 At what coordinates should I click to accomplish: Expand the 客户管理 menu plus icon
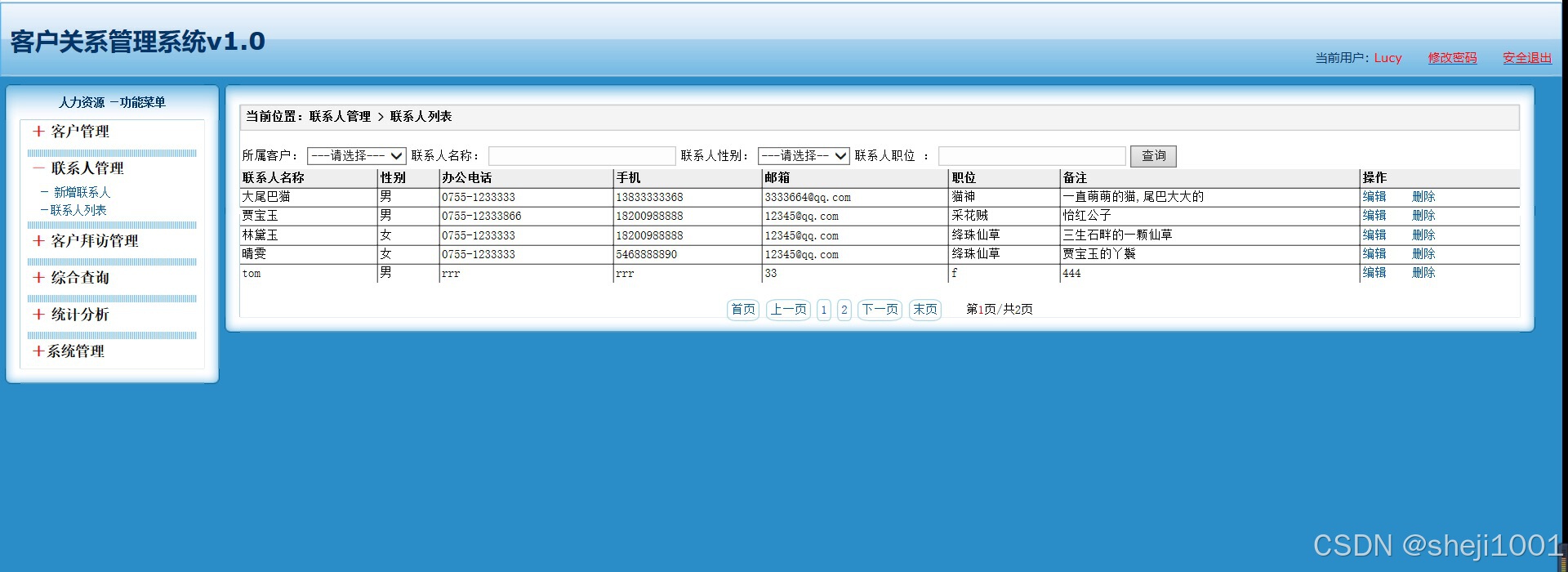point(38,132)
